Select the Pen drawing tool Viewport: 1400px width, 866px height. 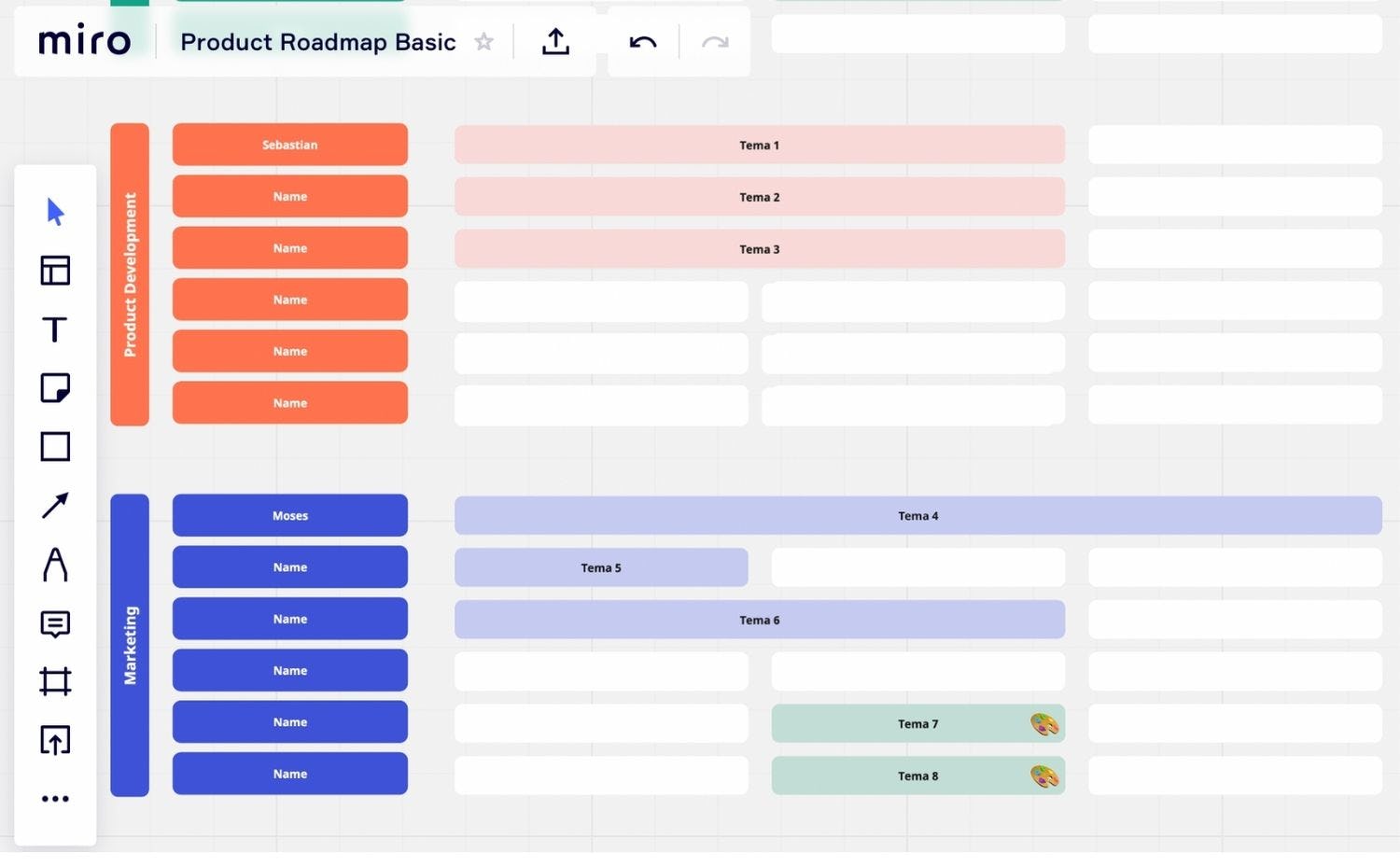pyautogui.click(x=55, y=564)
